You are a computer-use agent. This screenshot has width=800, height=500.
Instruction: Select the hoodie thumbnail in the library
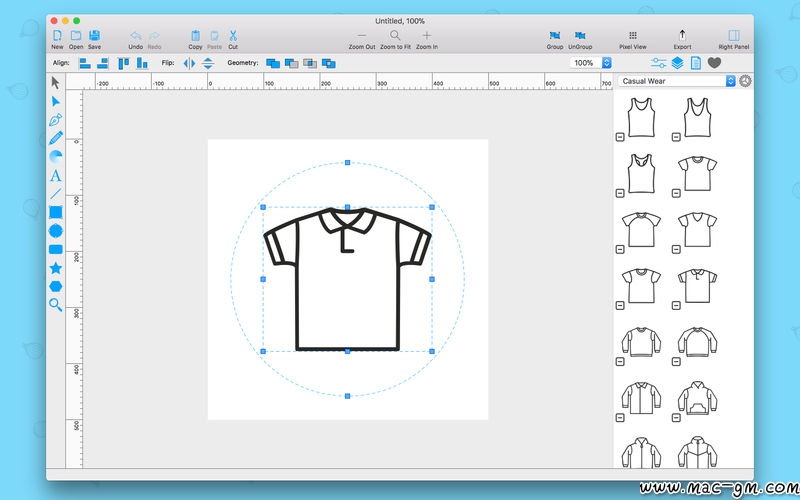point(696,399)
